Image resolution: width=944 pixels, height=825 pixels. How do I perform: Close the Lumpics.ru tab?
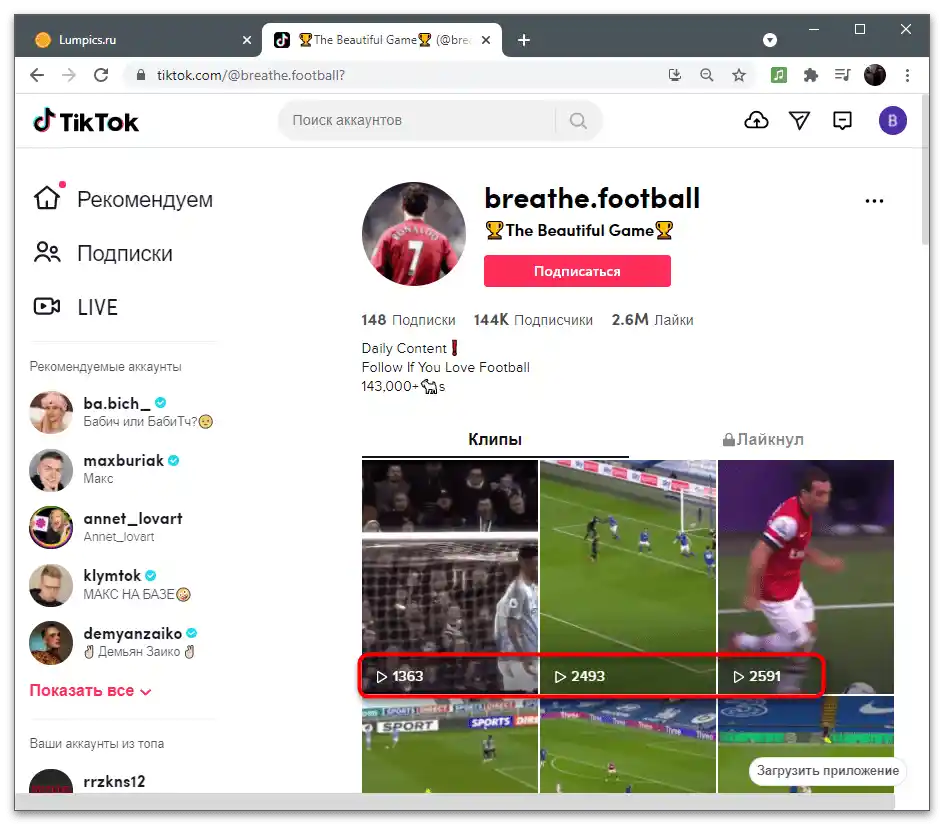247,40
